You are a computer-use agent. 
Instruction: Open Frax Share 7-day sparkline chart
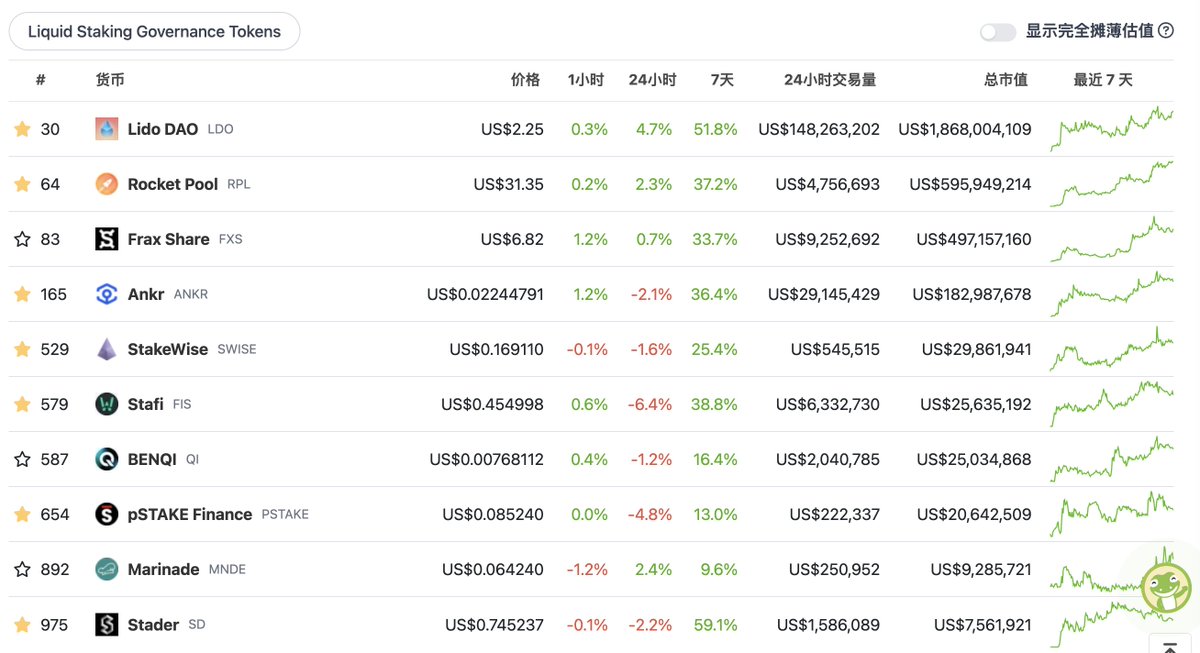(1112, 239)
